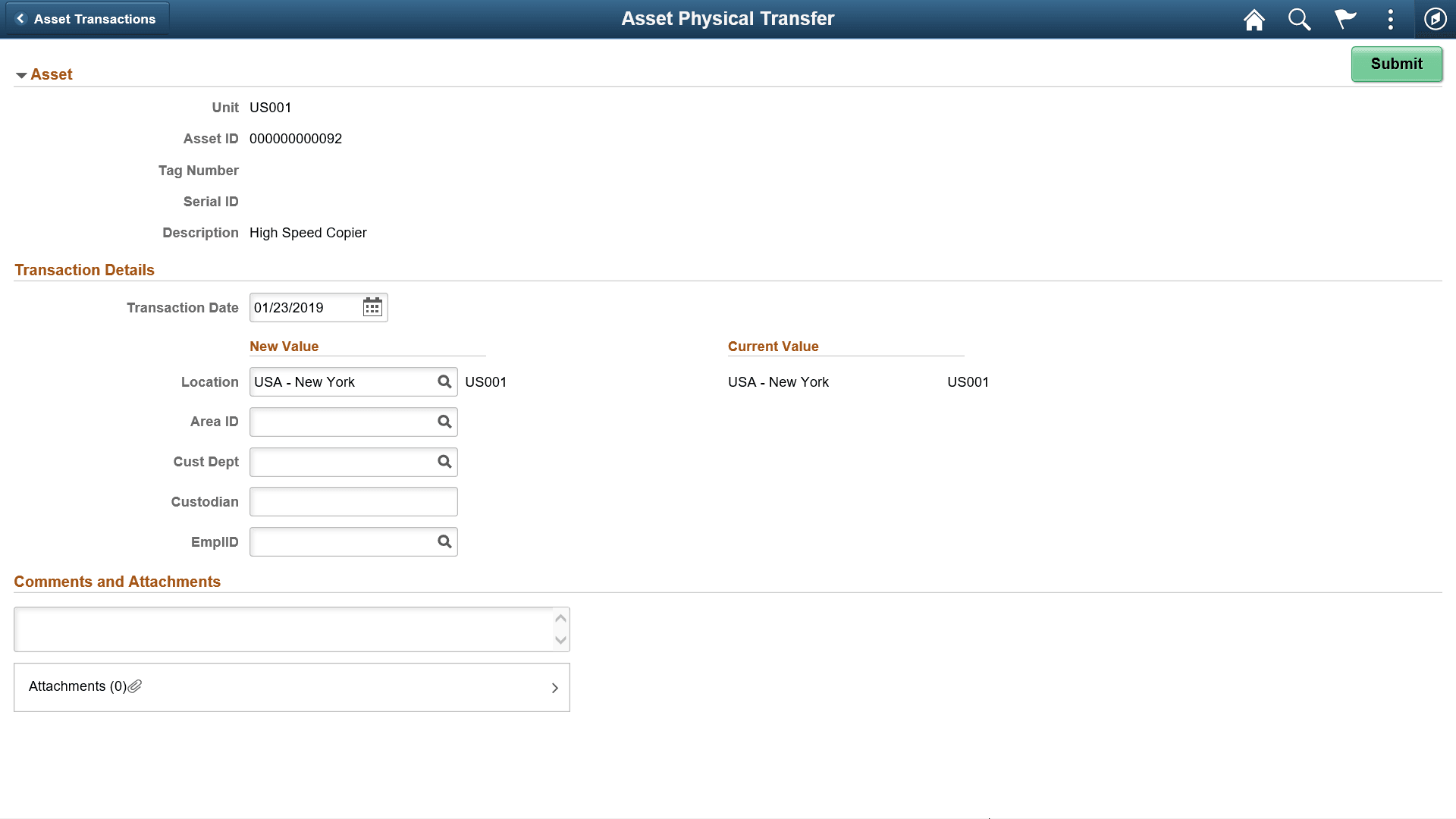Go to the Home icon
This screenshot has width=1456, height=819.
[x=1254, y=19]
